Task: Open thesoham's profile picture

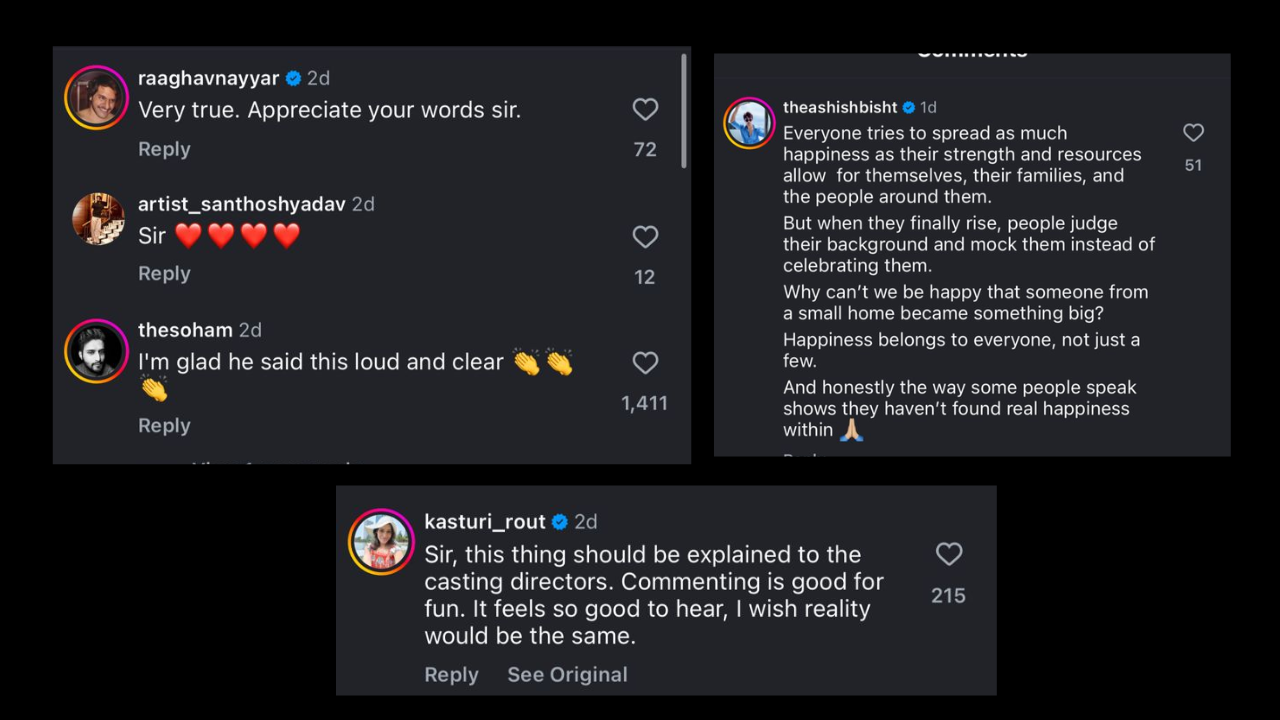Action: click(x=97, y=351)
